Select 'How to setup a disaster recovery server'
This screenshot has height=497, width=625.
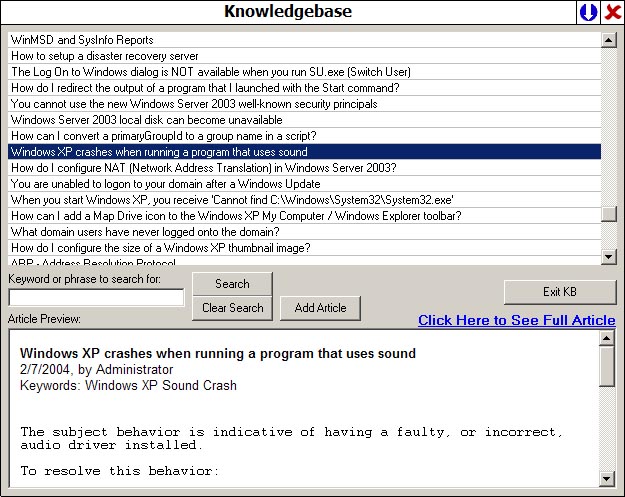pos(305,56)
